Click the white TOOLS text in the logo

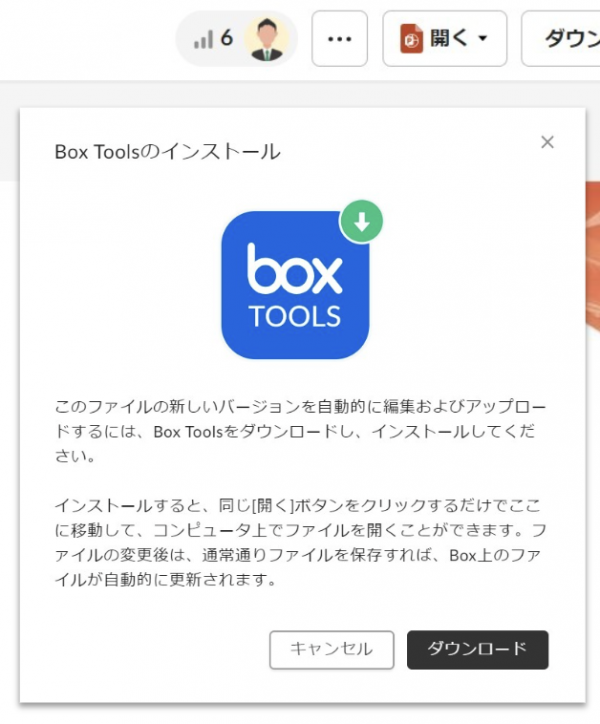coord(295,316)
